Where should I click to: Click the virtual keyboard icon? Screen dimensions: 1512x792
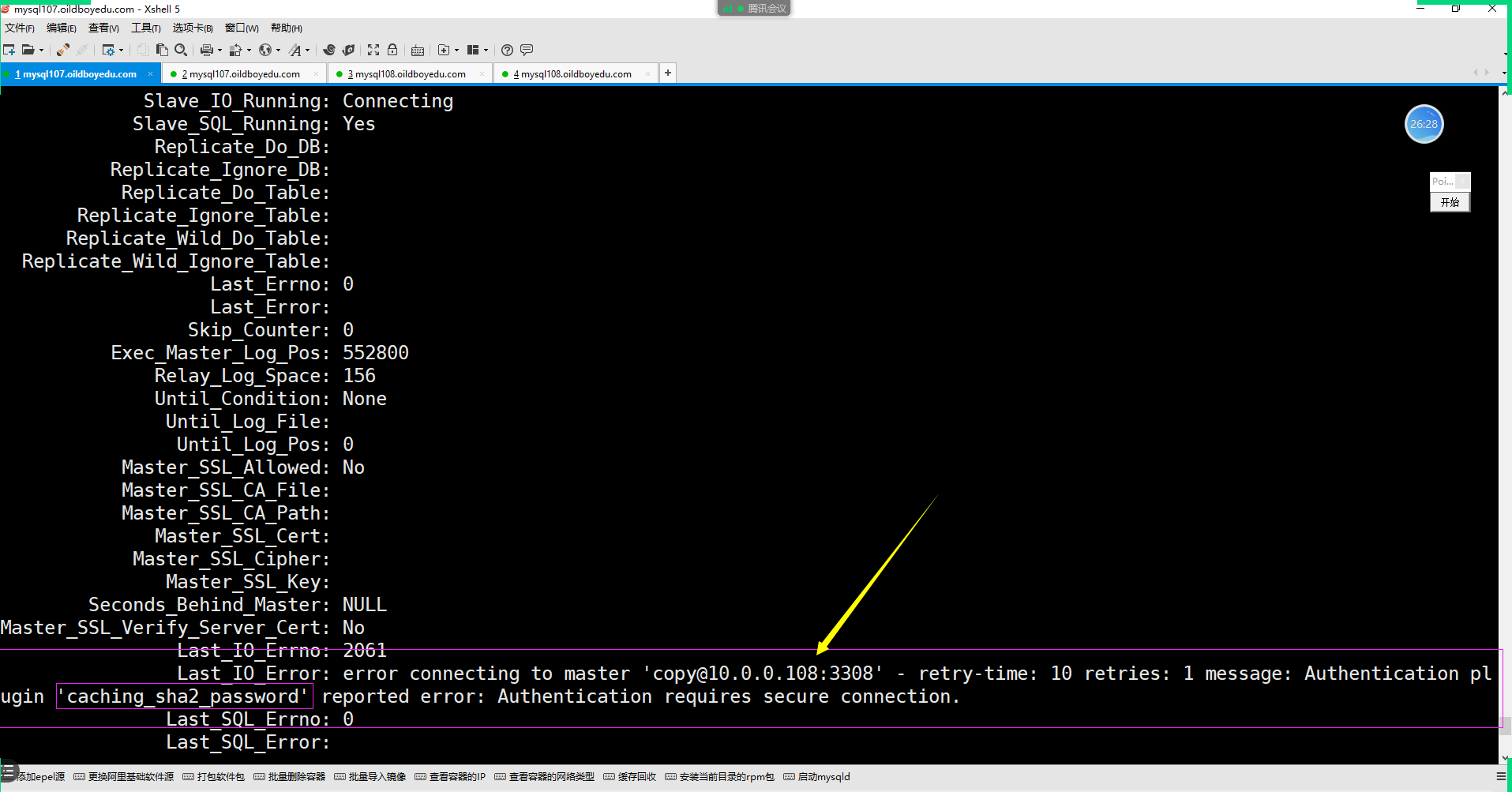(x=418, y=50)
